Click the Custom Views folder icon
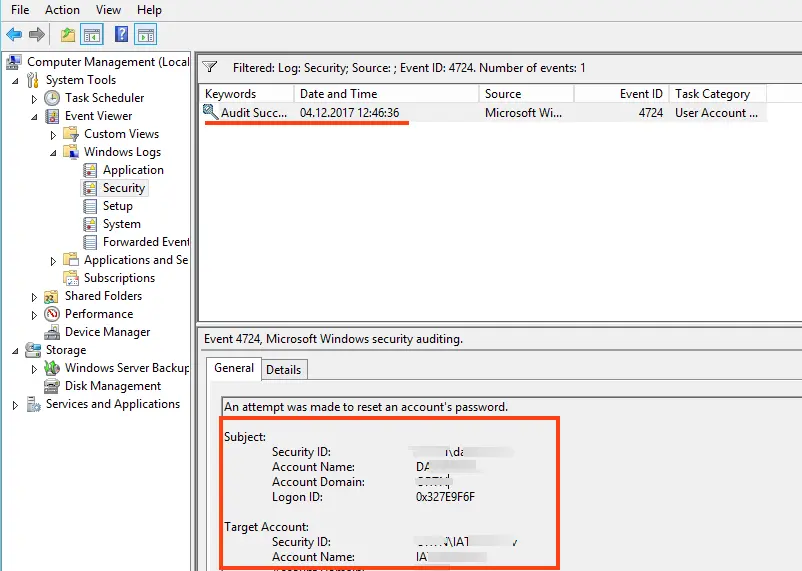Screen dimensions: 802x571 click(71, 134)
